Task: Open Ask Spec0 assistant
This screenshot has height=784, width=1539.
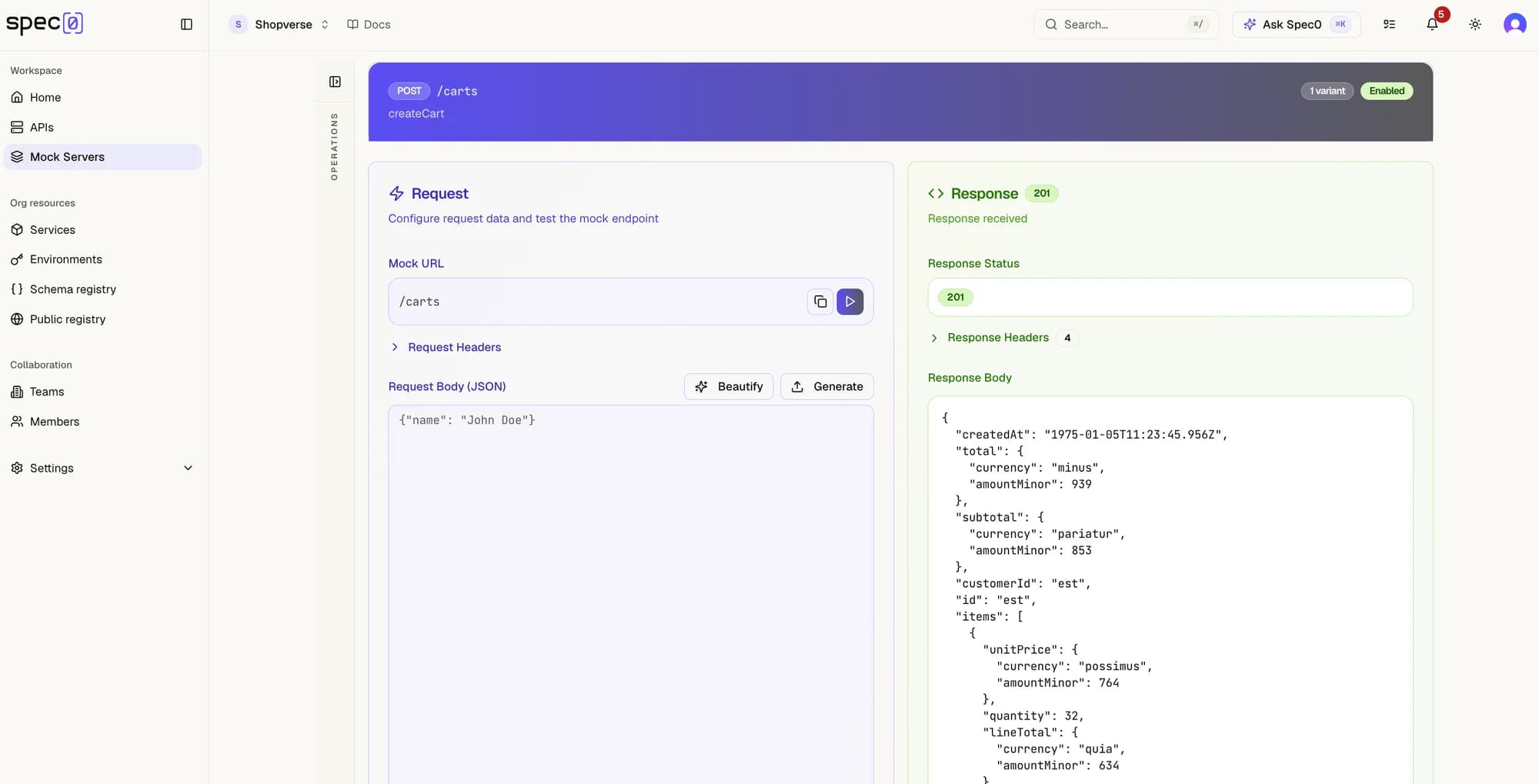Action: click(1297, 25)
